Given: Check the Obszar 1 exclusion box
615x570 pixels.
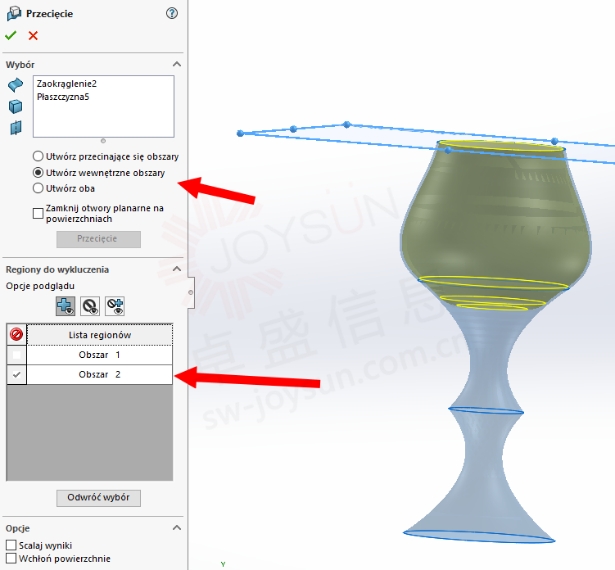Looking at the screenshot, I should [x=16, y=355].
